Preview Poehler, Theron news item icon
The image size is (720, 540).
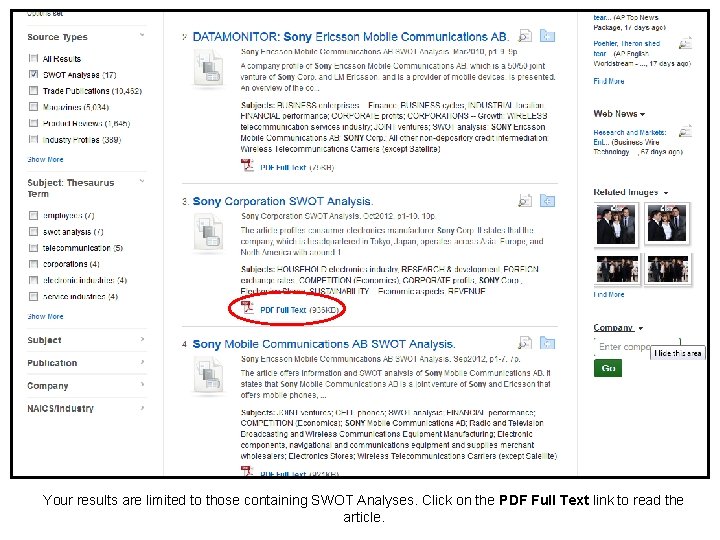pyautogui.click(x=685, y=44)
